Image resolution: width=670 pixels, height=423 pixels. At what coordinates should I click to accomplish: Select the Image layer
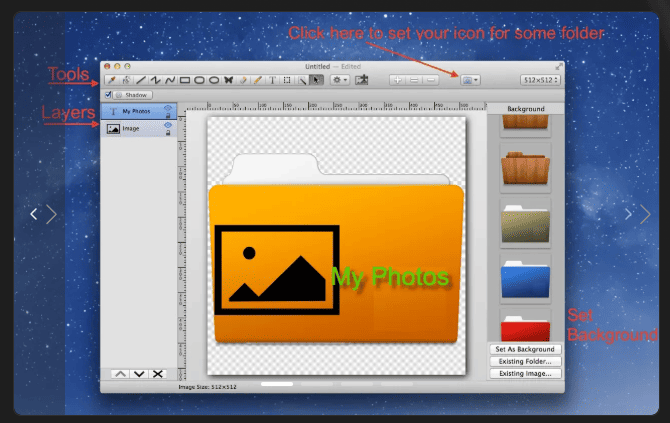[138, 128]
